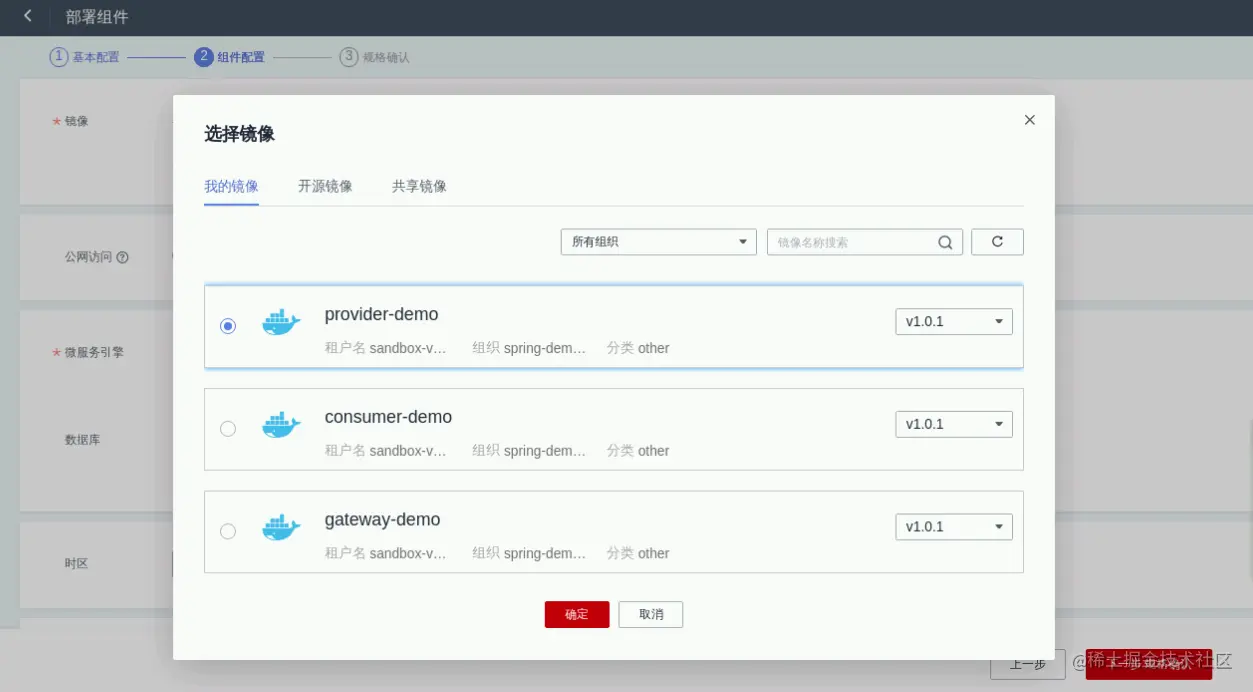Screen dimensions: 1253x692
Task: Click the provider-demo image name
Action: pyautogui.click(x=382, y=314)
